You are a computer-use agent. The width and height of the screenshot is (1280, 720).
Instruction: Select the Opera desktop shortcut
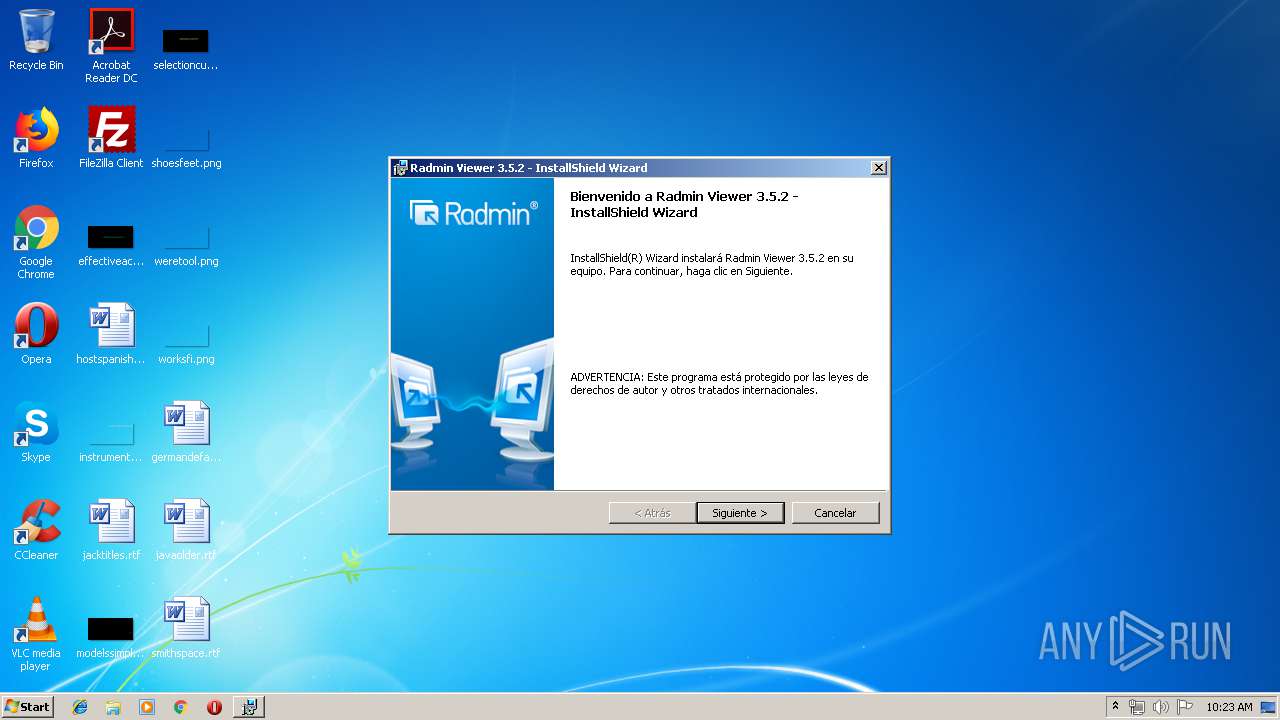36,334
